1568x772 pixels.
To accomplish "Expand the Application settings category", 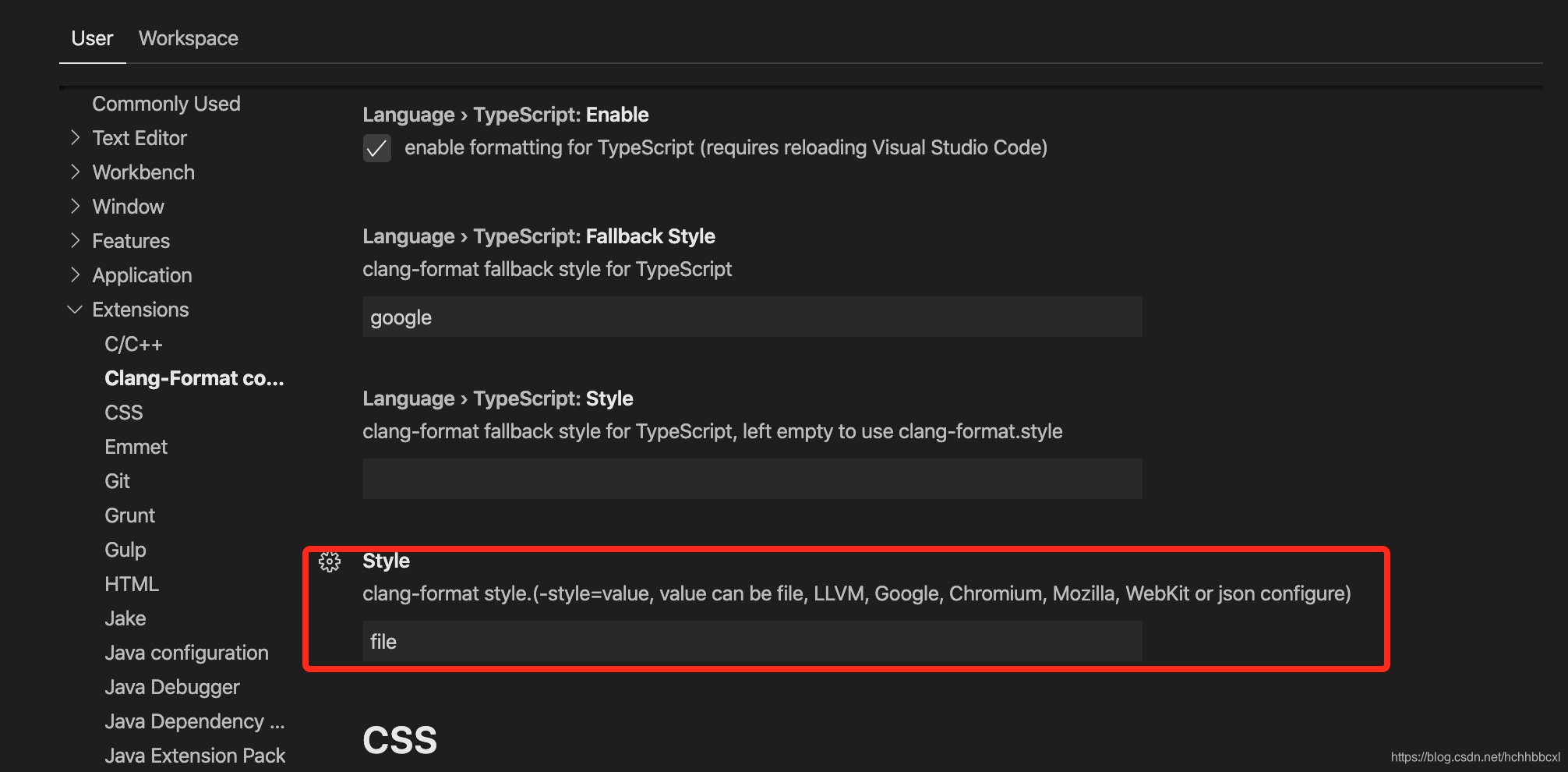I will (142, 274).
